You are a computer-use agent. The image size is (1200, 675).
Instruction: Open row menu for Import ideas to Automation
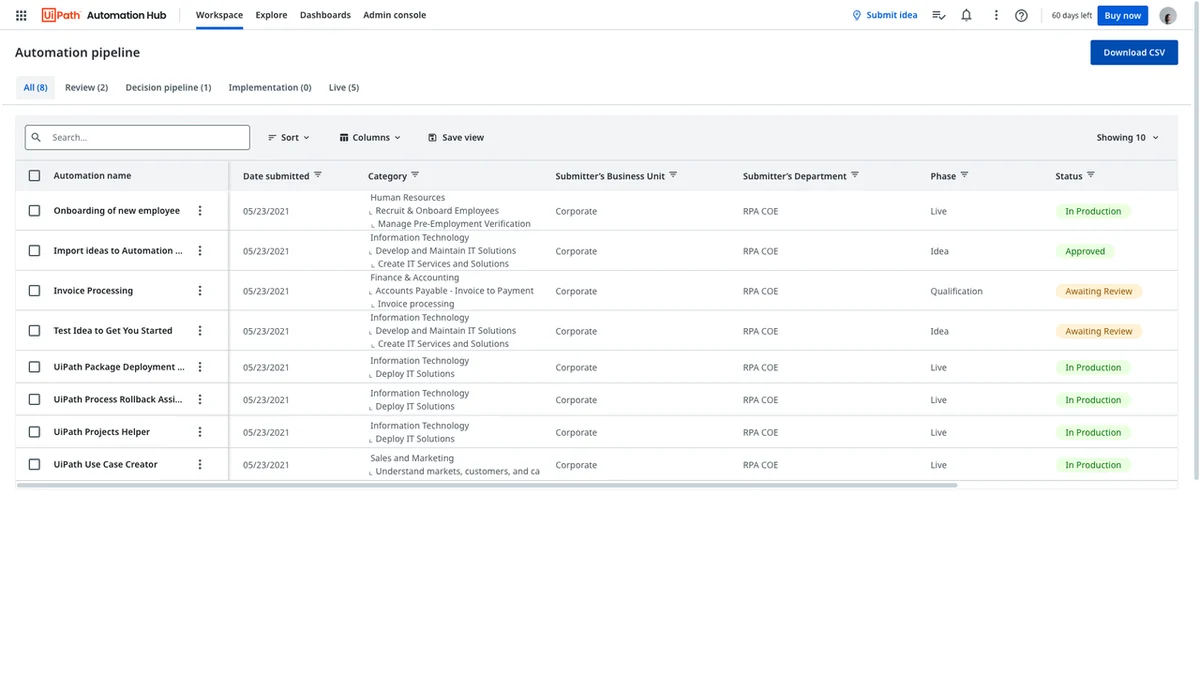pyautogui.click(x=200, y=251)
